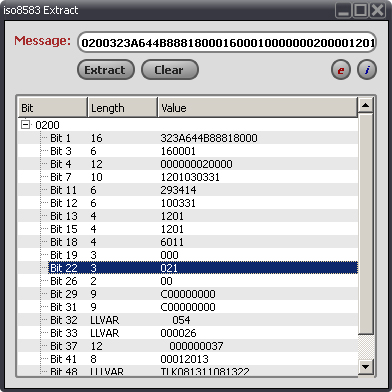392x392 pixels.
Task: Select the Bit 11 row
Action: [188, 190]
